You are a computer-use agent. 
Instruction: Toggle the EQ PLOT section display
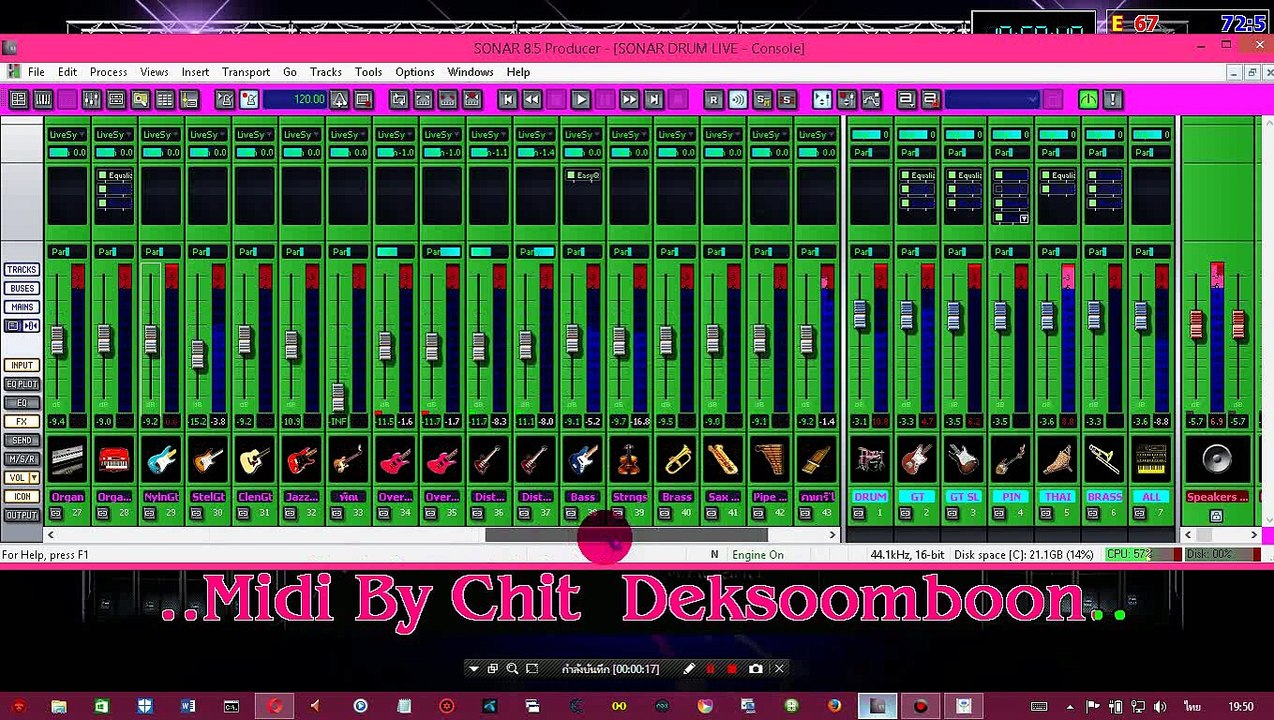pyautogui.click(x=22, y=384)
